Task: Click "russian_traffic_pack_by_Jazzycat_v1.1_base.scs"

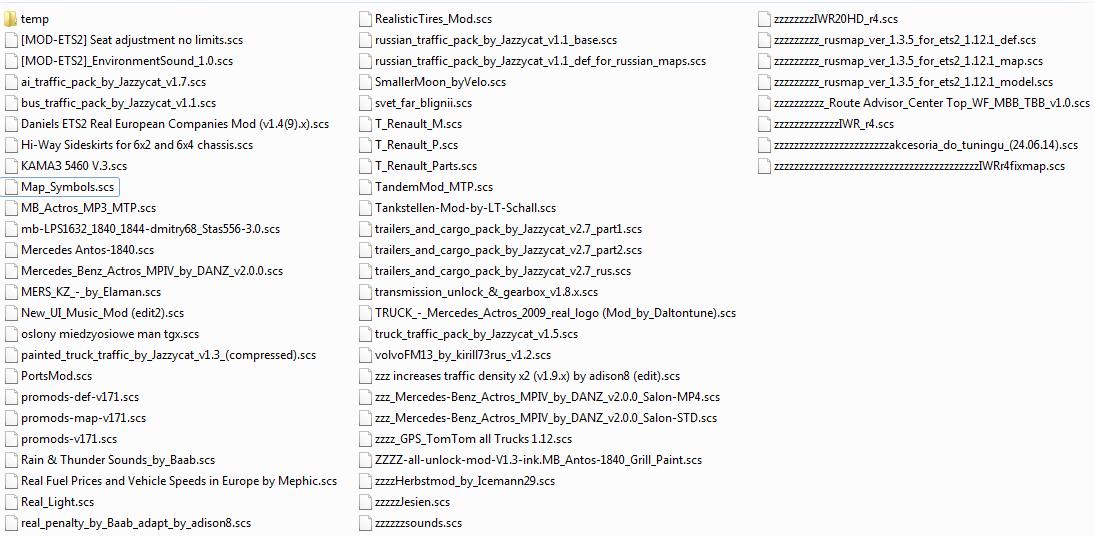Action: (496, 40)
